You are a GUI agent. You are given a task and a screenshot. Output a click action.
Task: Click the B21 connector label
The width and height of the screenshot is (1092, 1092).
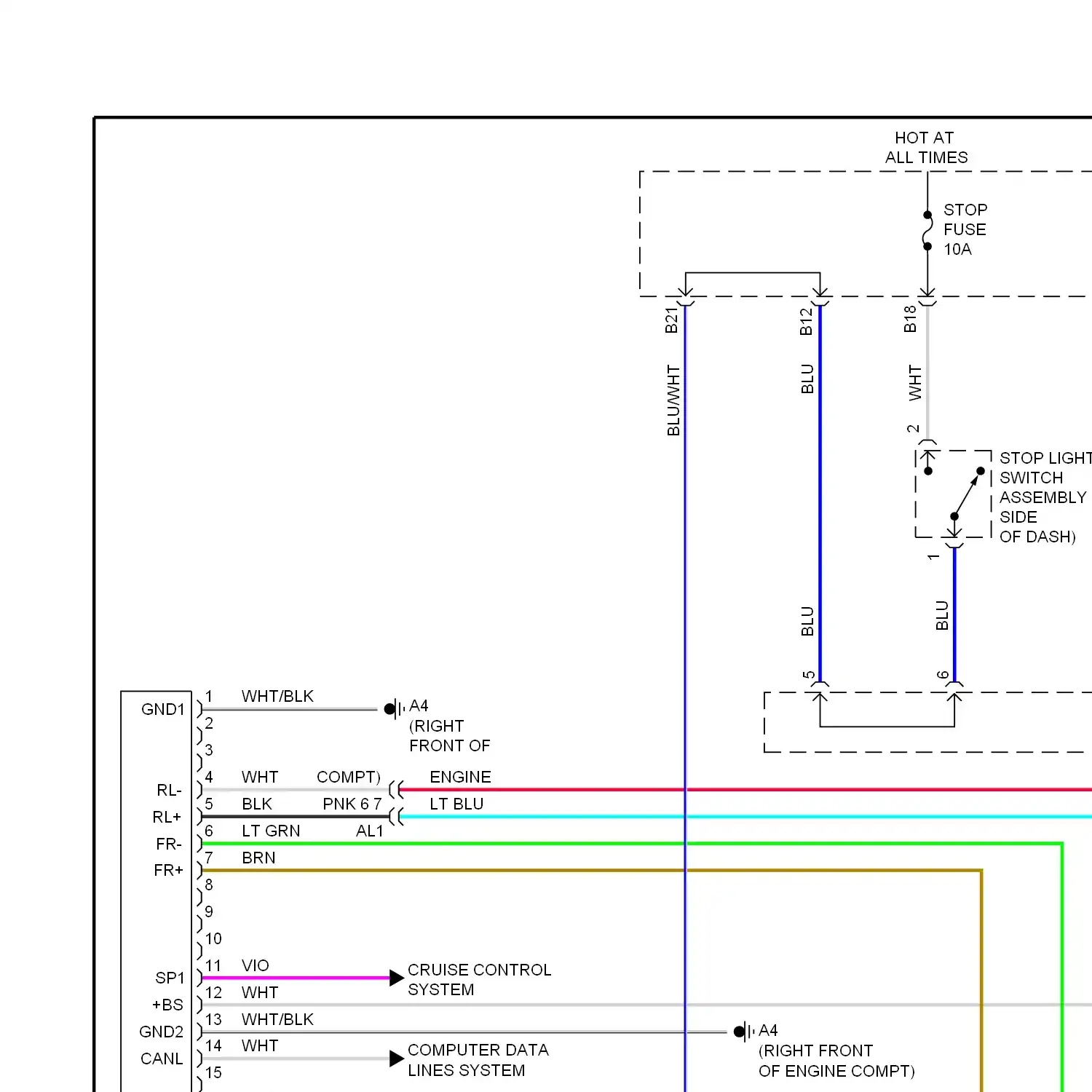(x=671, y=320)
